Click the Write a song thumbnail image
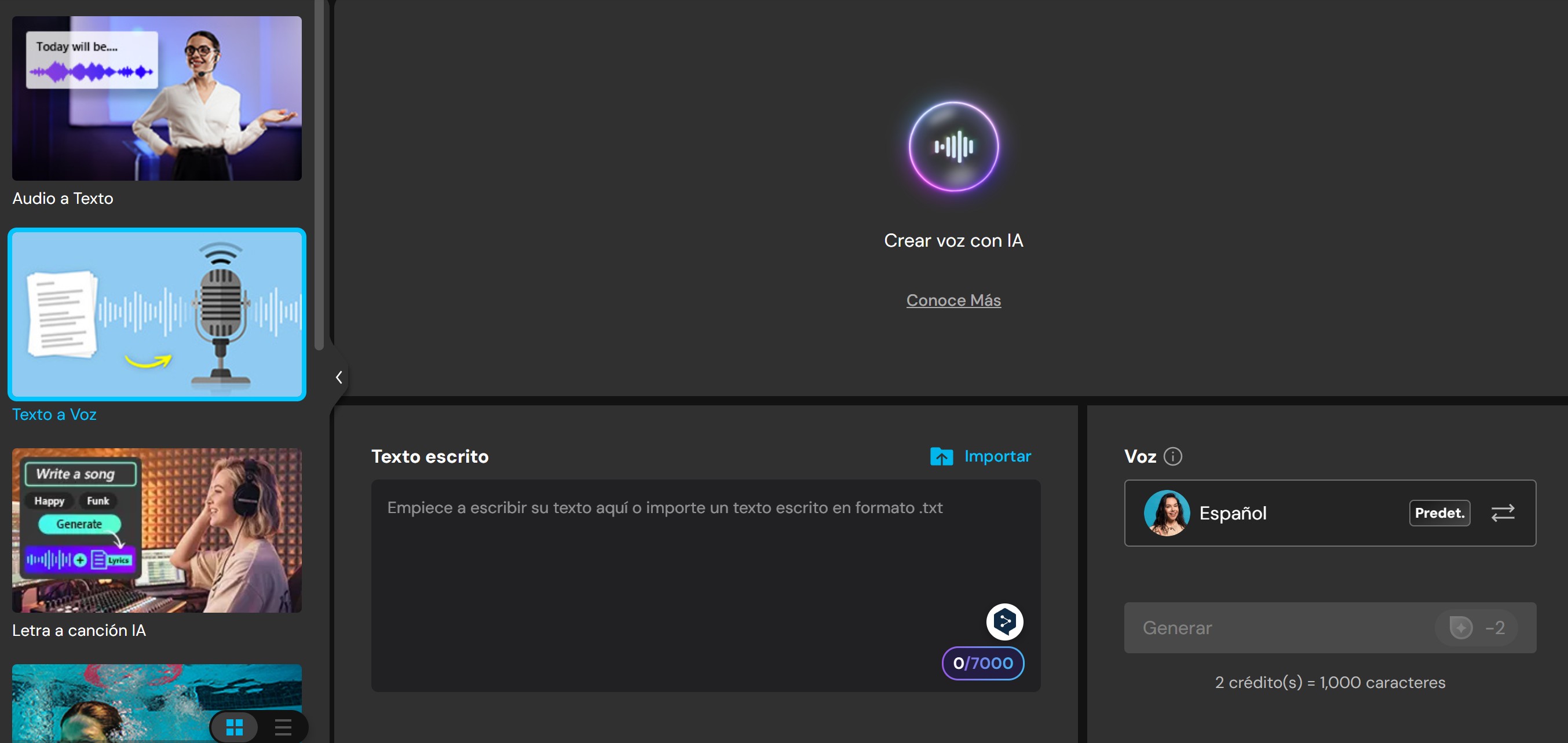This screenshot has height=743, width=1568. 156,530
